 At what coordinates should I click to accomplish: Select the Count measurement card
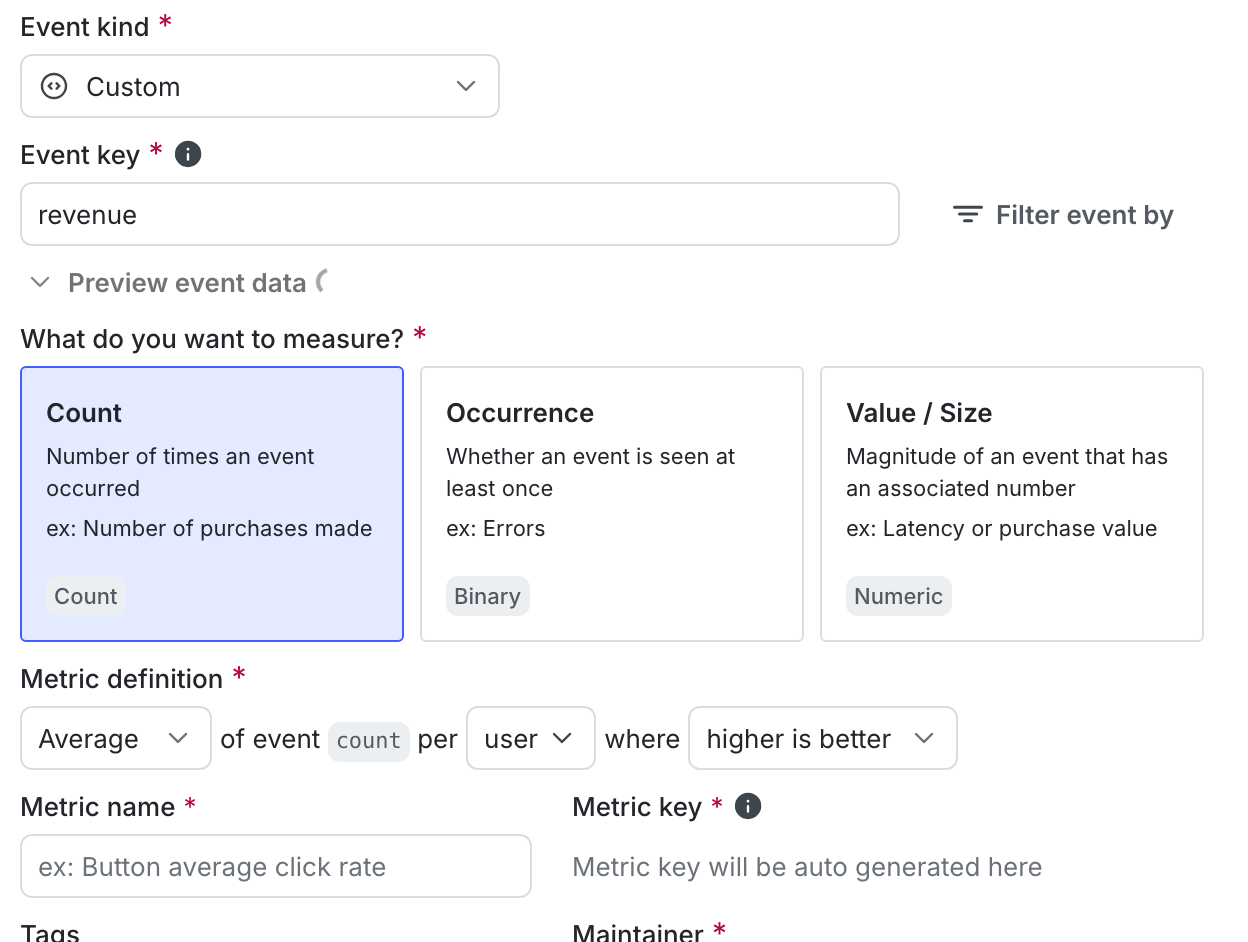[x=212, y=503]
